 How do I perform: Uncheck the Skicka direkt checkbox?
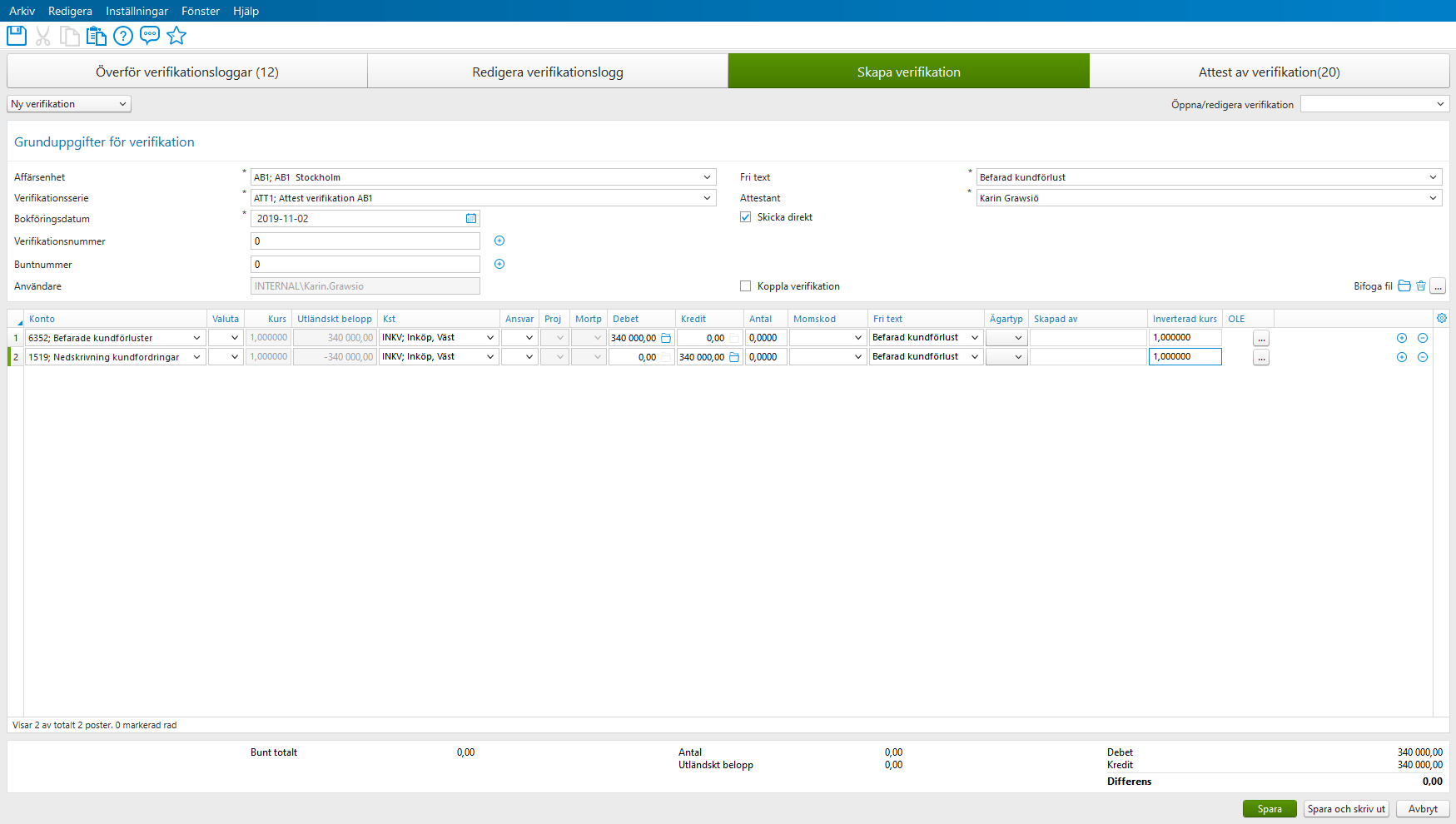(745, 216)
